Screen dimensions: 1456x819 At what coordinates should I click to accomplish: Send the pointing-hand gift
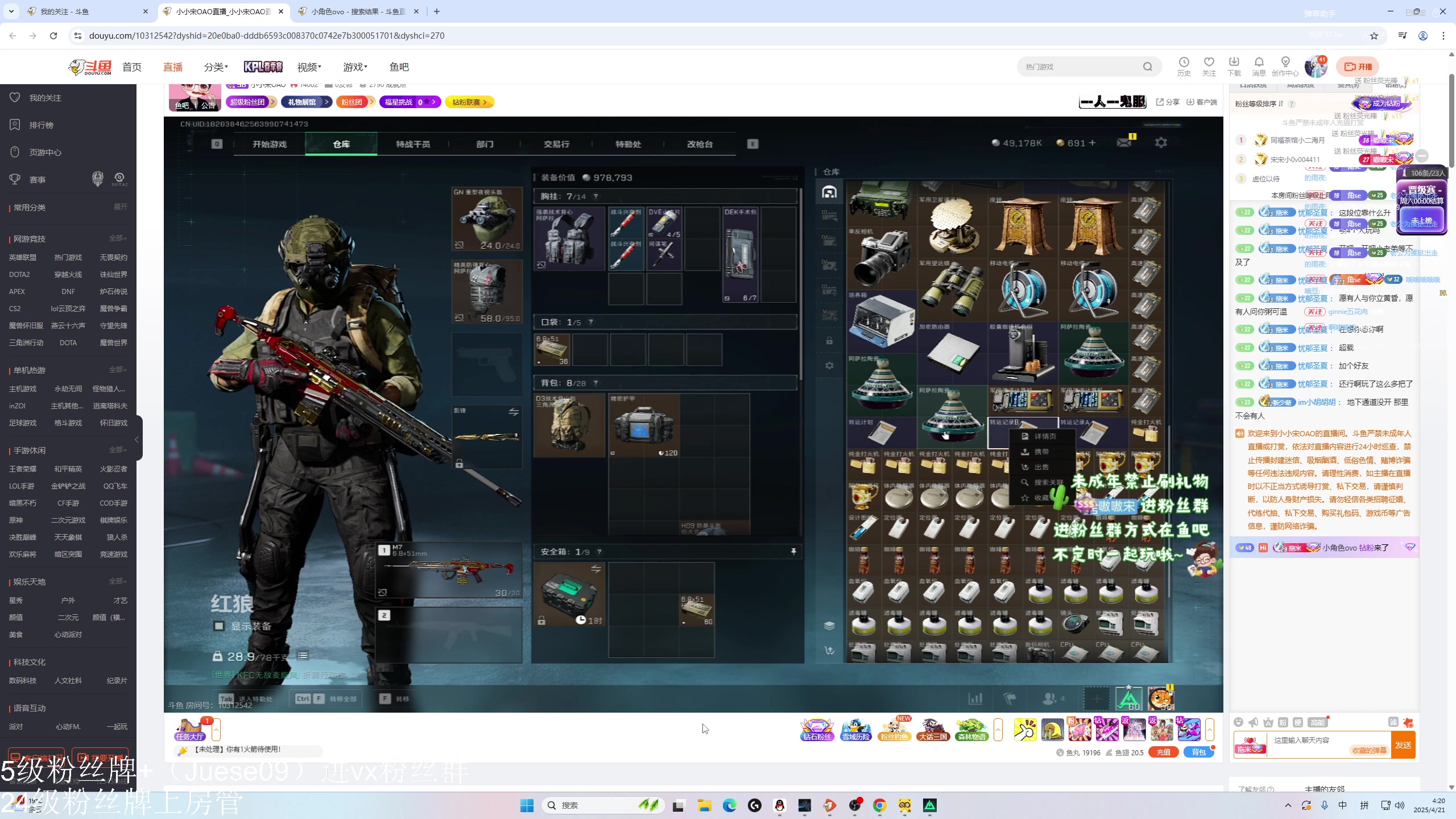point(1025,730)
